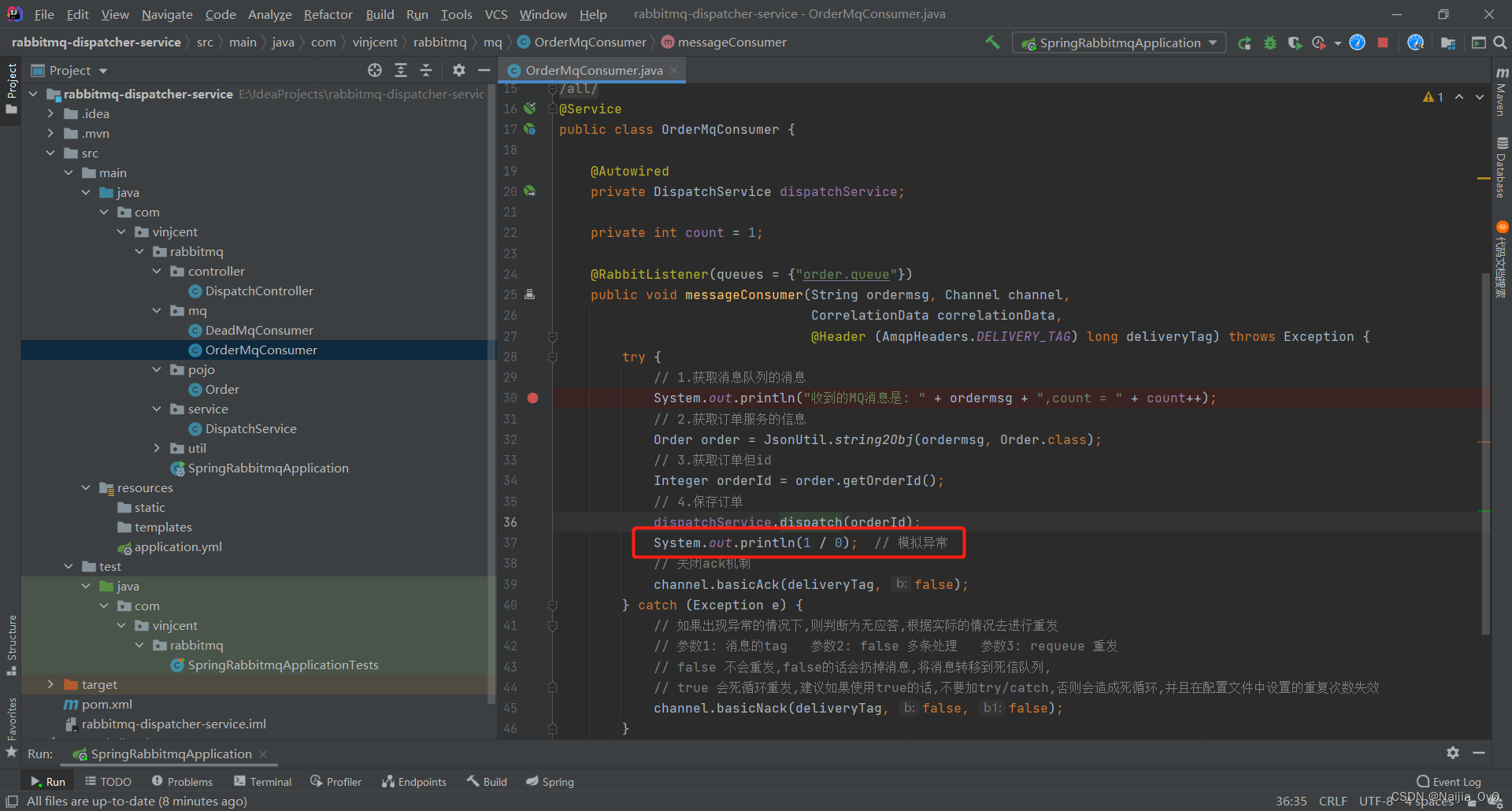Stop the running application red square
The height and width of the screenshot is (811, 1512).
click(1383, 43)
